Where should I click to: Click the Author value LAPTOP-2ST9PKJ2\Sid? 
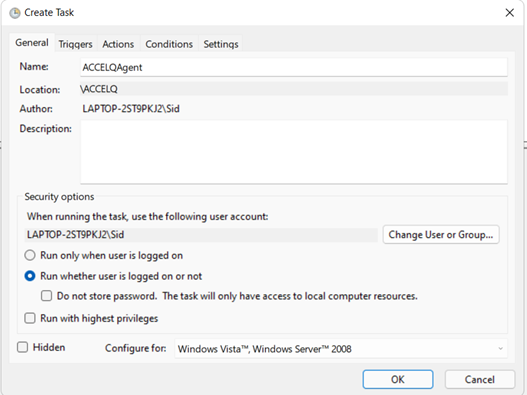click(x=131, y=109)
